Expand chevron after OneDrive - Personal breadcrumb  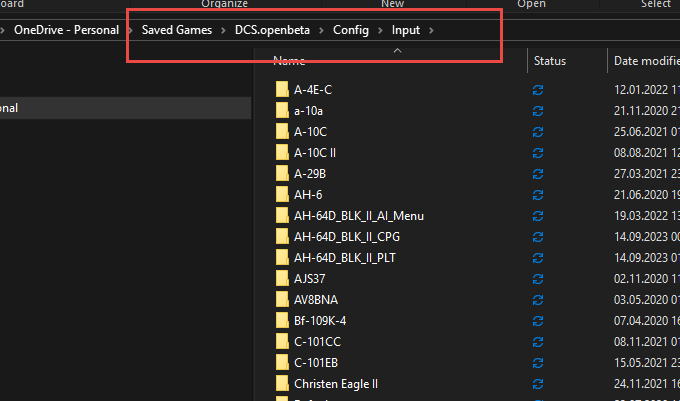tap(130, 30)
